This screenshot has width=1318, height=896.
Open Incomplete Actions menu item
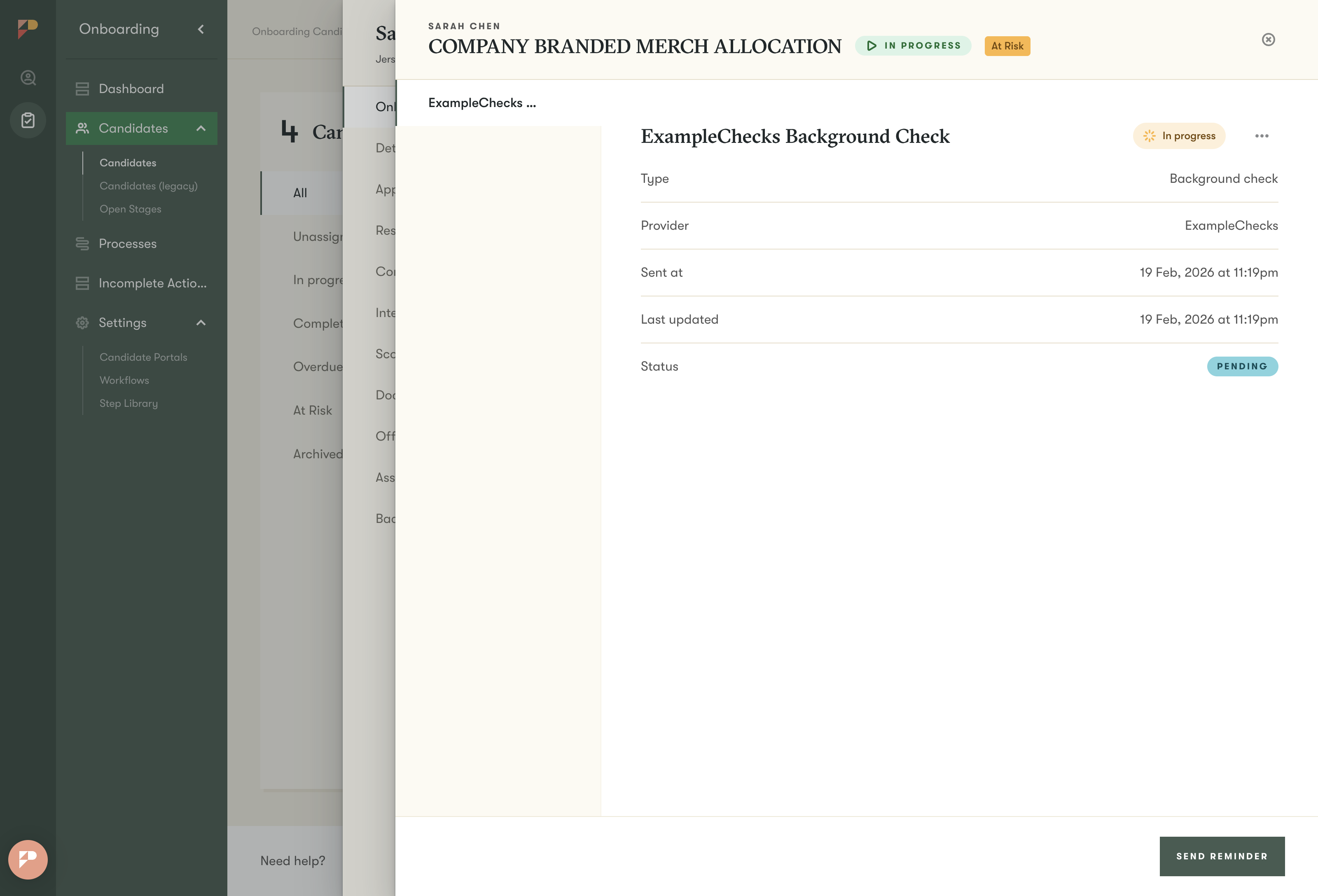[152, 283]
